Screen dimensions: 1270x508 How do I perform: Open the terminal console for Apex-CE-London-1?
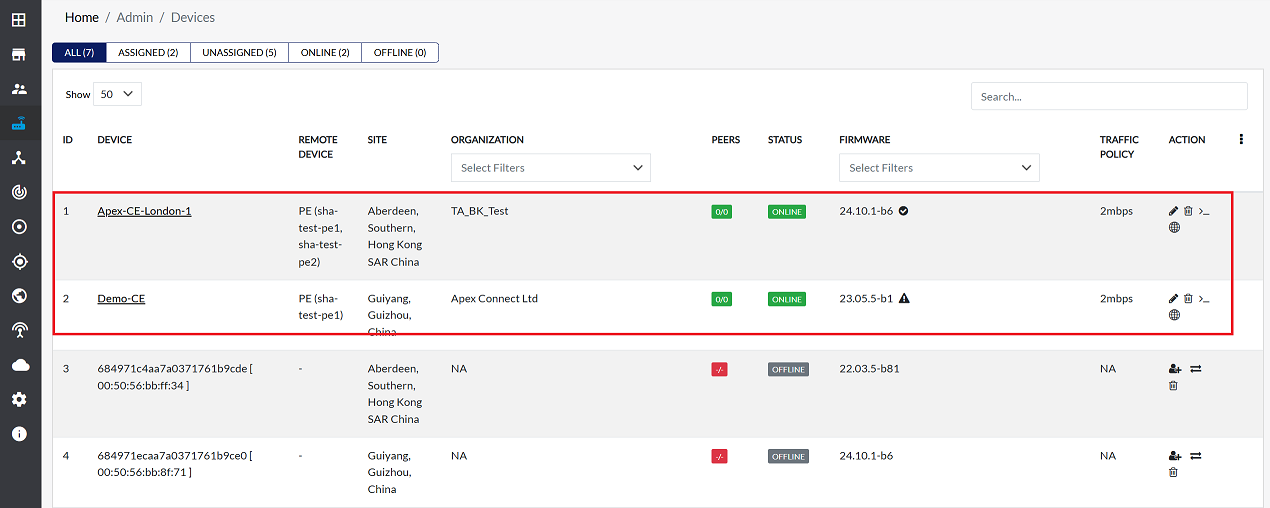coord(1204,211)
